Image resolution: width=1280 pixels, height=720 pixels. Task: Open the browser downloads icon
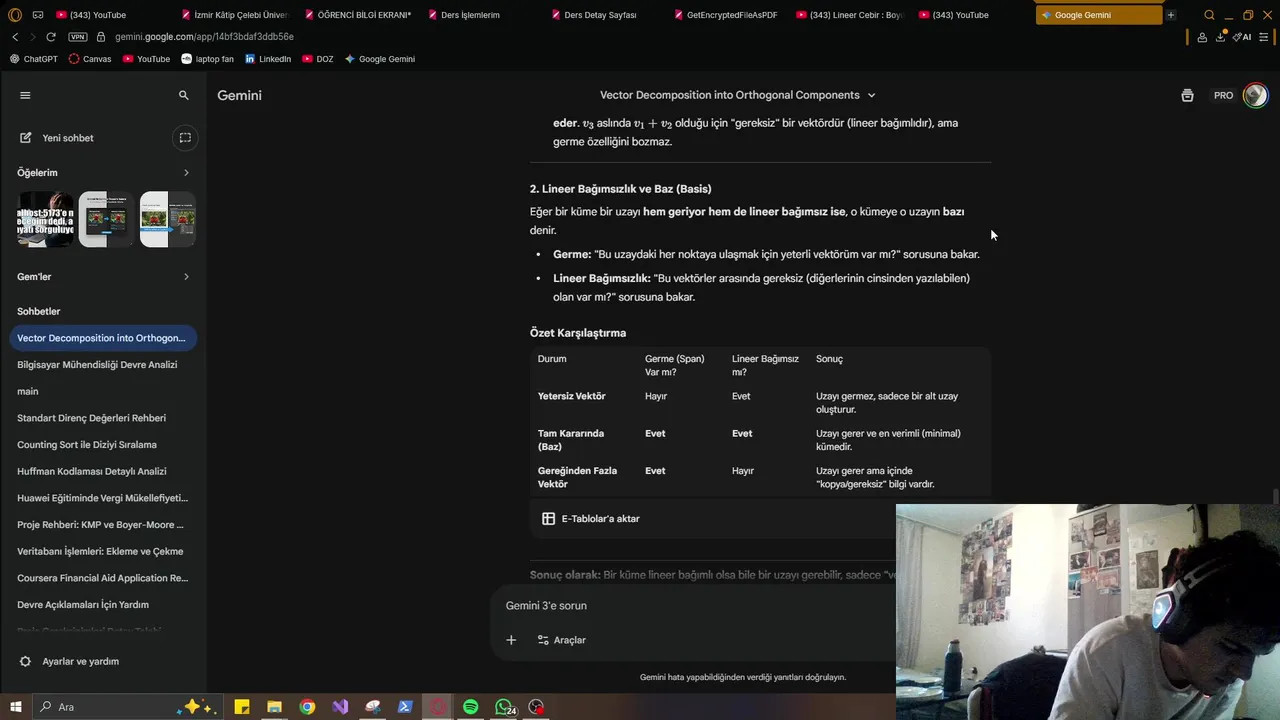tap(1221, 37)
